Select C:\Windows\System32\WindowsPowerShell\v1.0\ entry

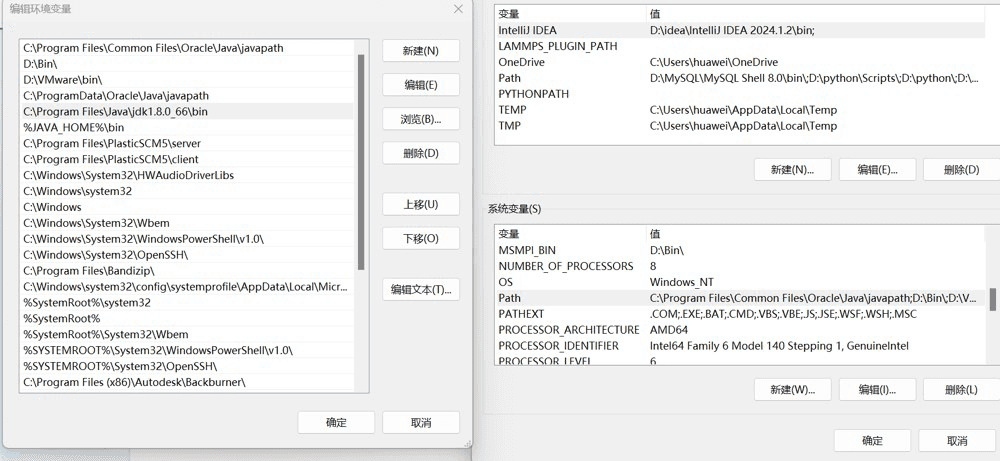pyautogui.click(x=186, y=239)
